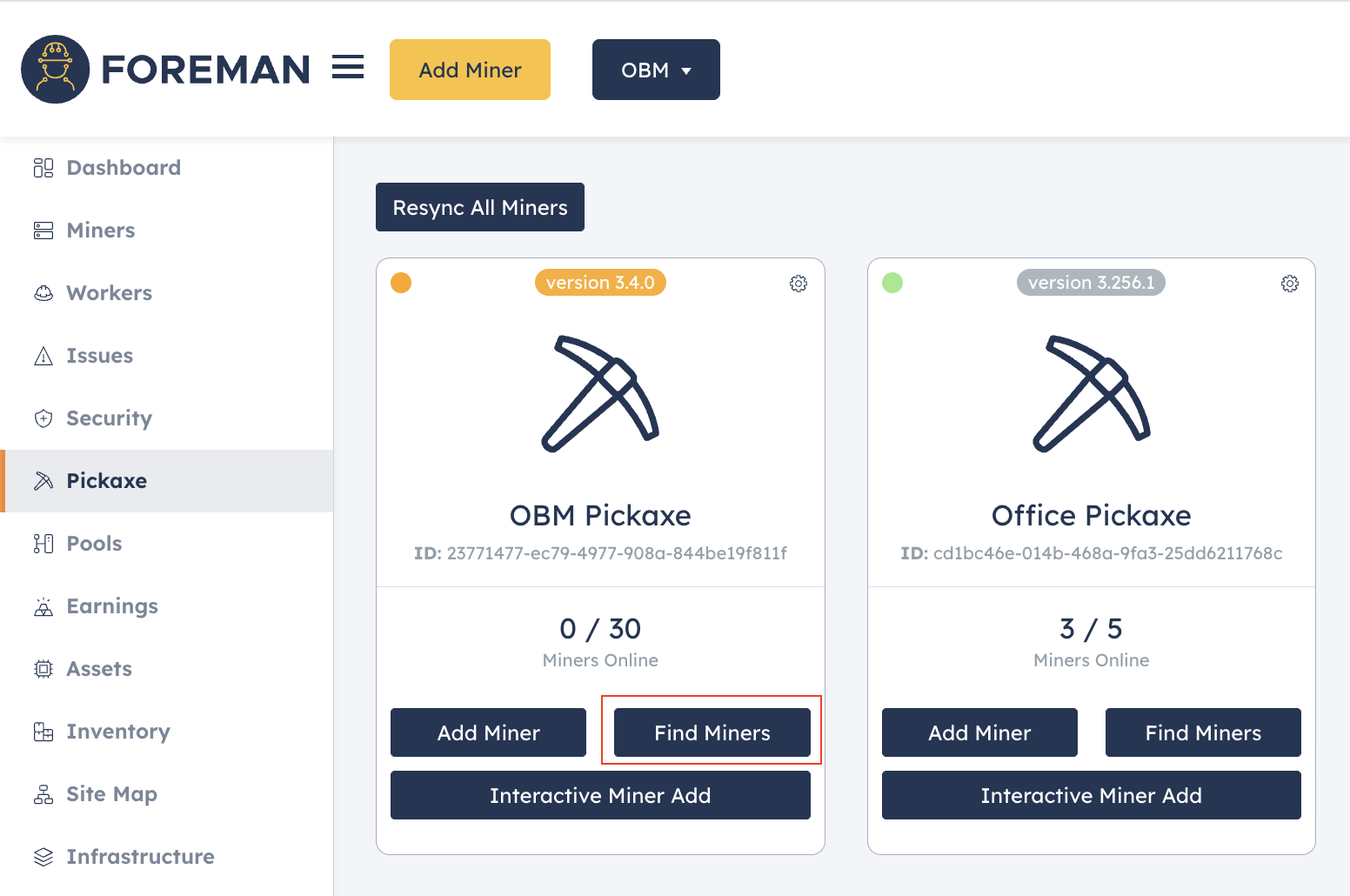Click the orange status dot on OBM Pickaxe
The image size is (1350, 896).
point(401,283)
